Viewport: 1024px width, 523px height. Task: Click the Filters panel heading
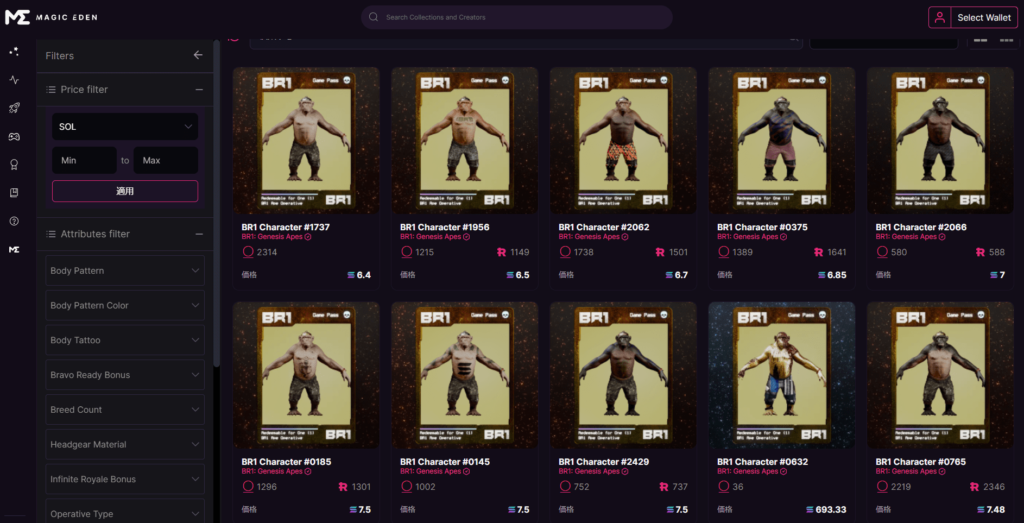59,55
